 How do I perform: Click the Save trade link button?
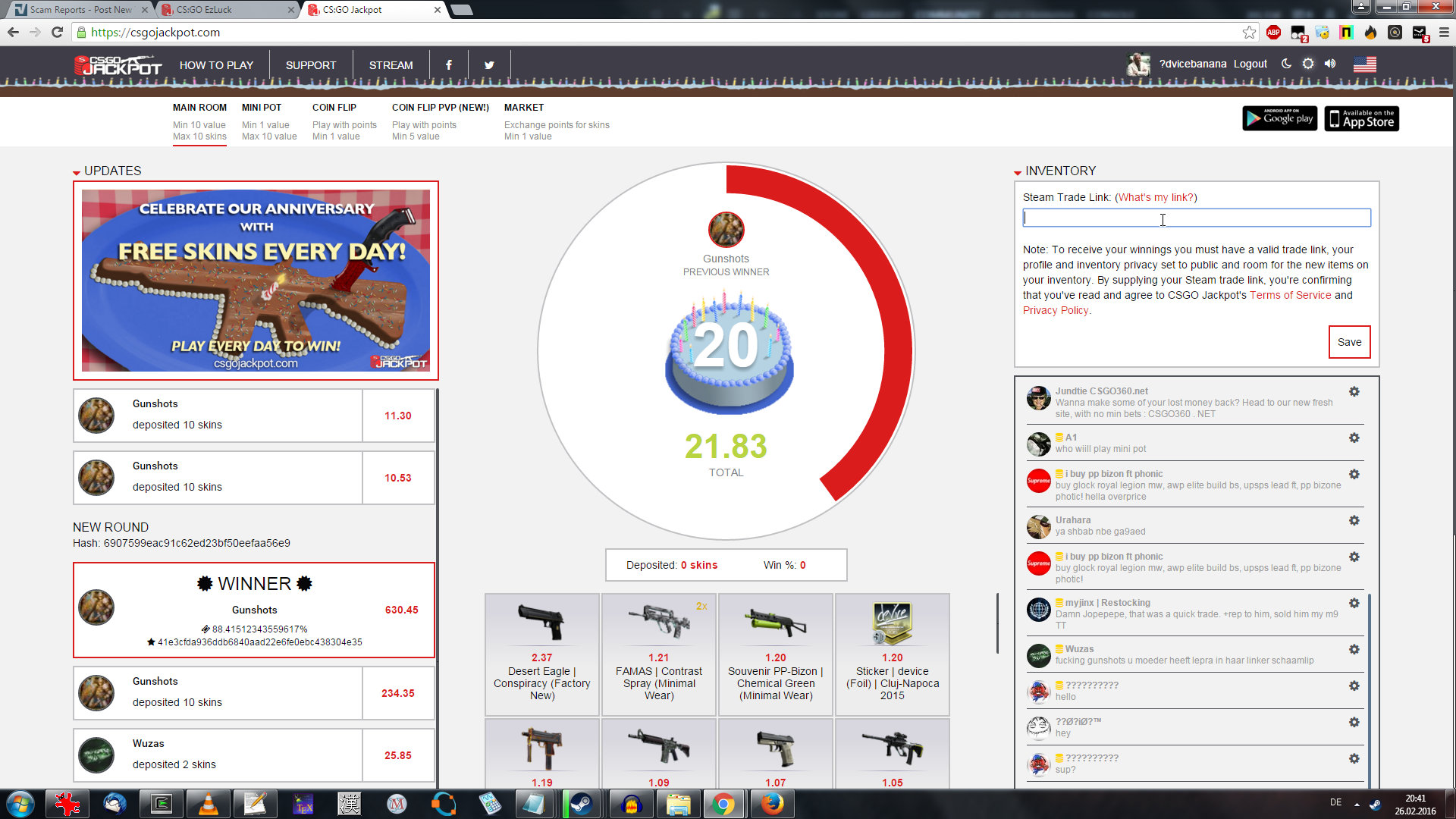click(1349, 342)
